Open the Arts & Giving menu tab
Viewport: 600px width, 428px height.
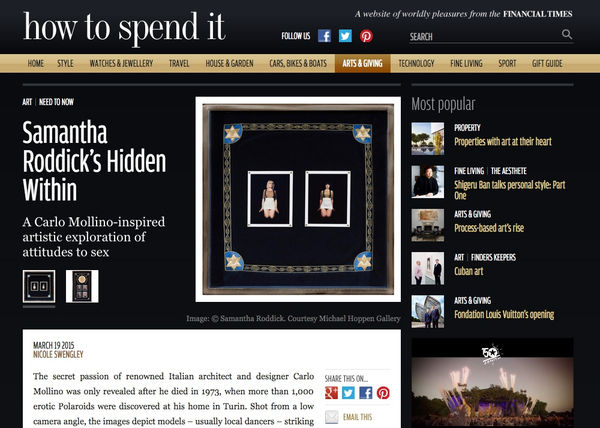pos(362,63)
